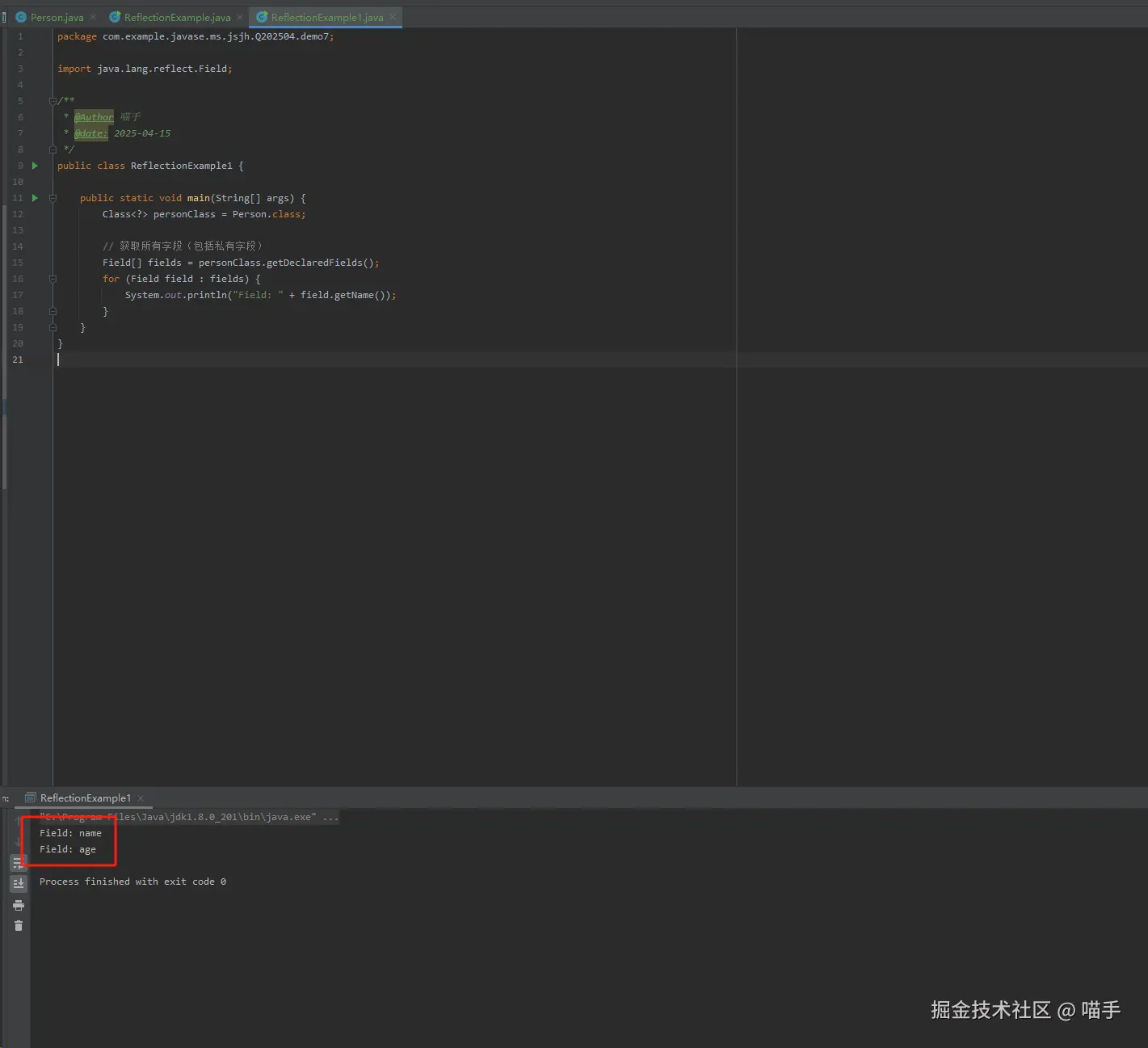The width and height of the screenshot is (1148, 1048).
Task: Click 'Process finished with exit code 0' text
Action: [x=132, y=882]
